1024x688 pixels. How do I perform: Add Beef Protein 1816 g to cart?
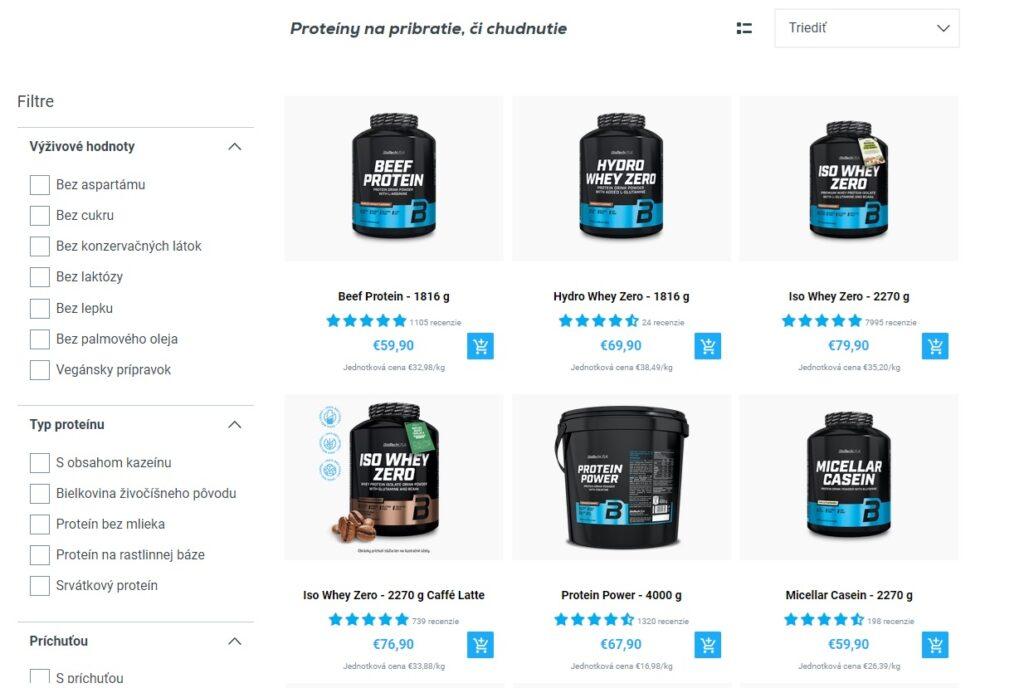[480, 346]
